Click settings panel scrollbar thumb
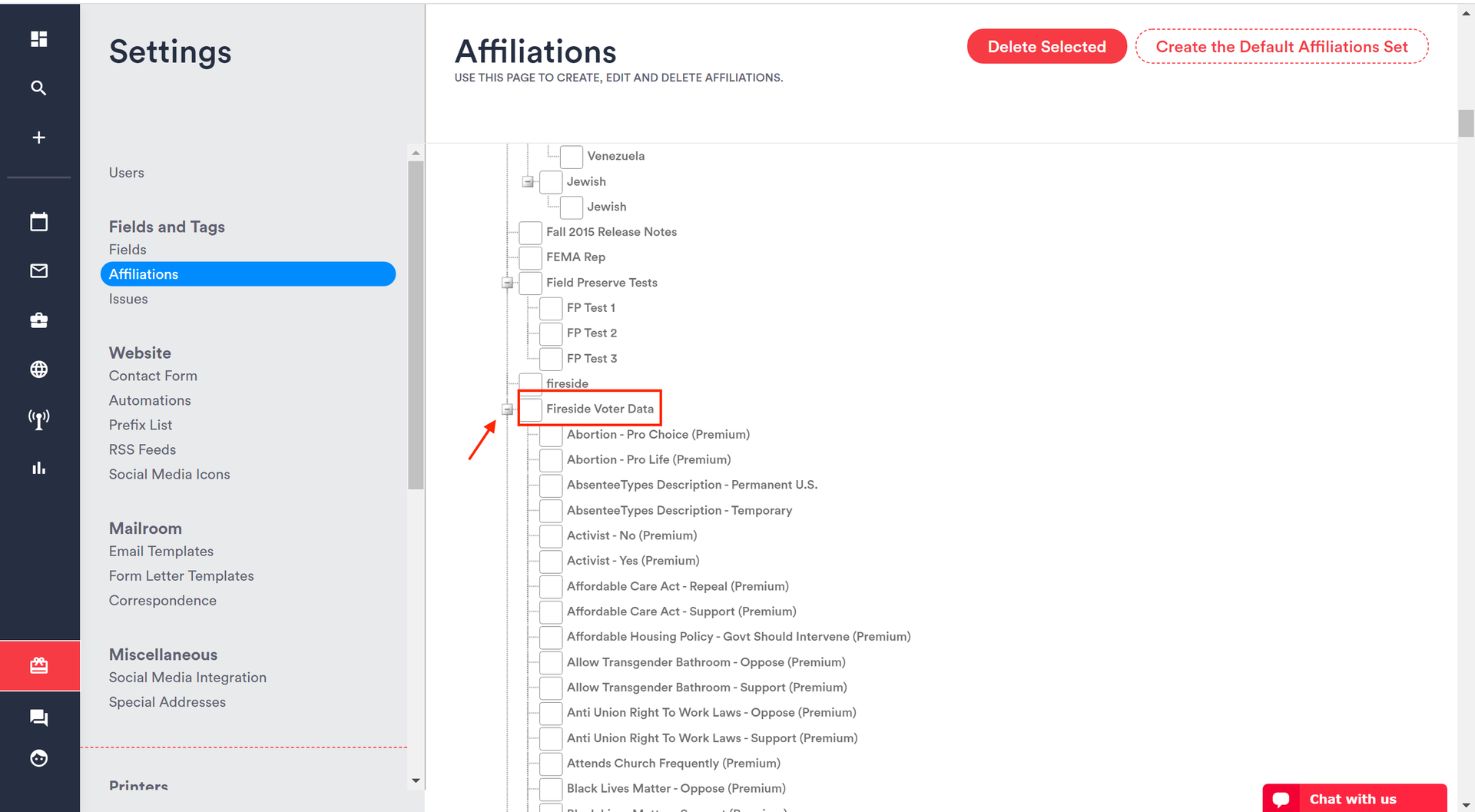Image resolution: width=1475 pixels, height=812 pixels. 416,325
